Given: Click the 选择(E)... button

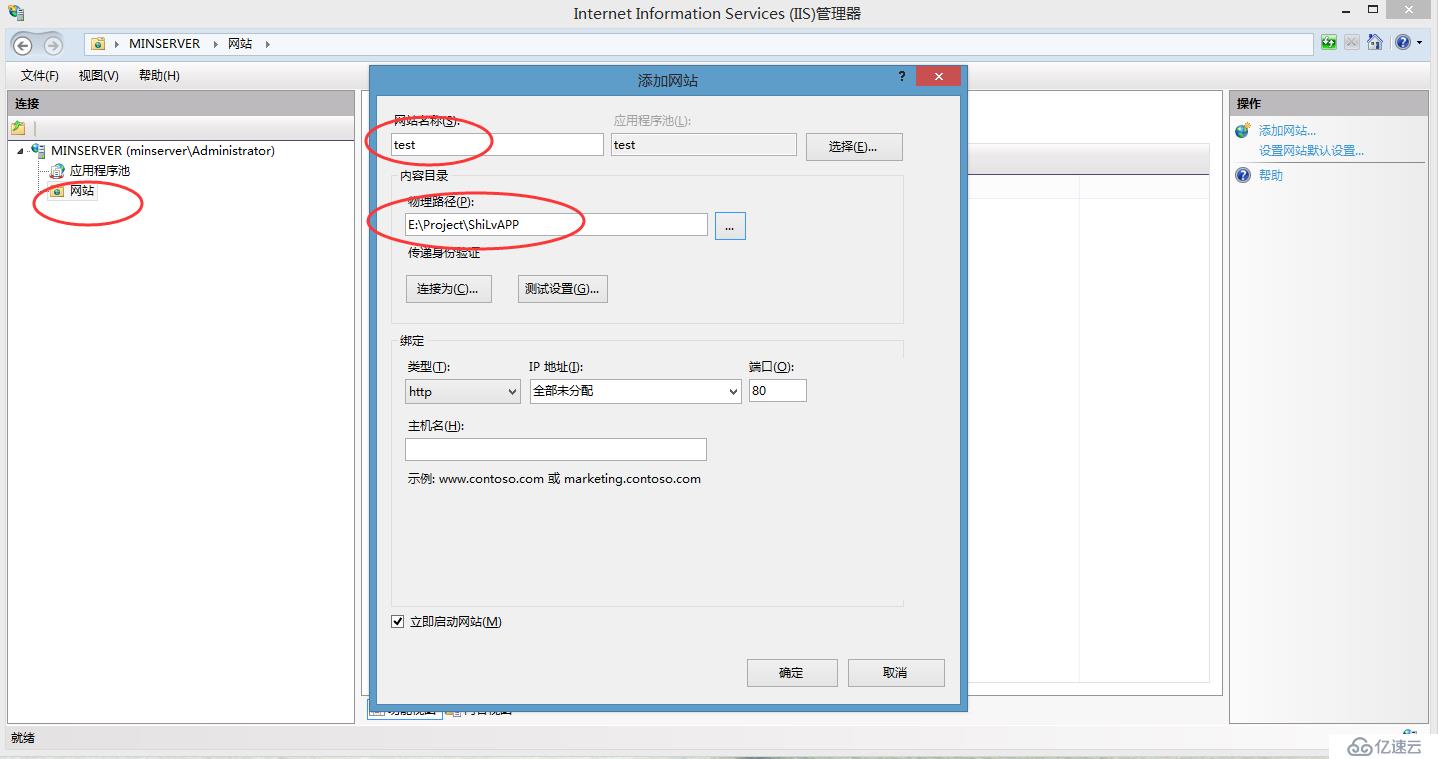Looking at the screenshot, I should 854,146.
